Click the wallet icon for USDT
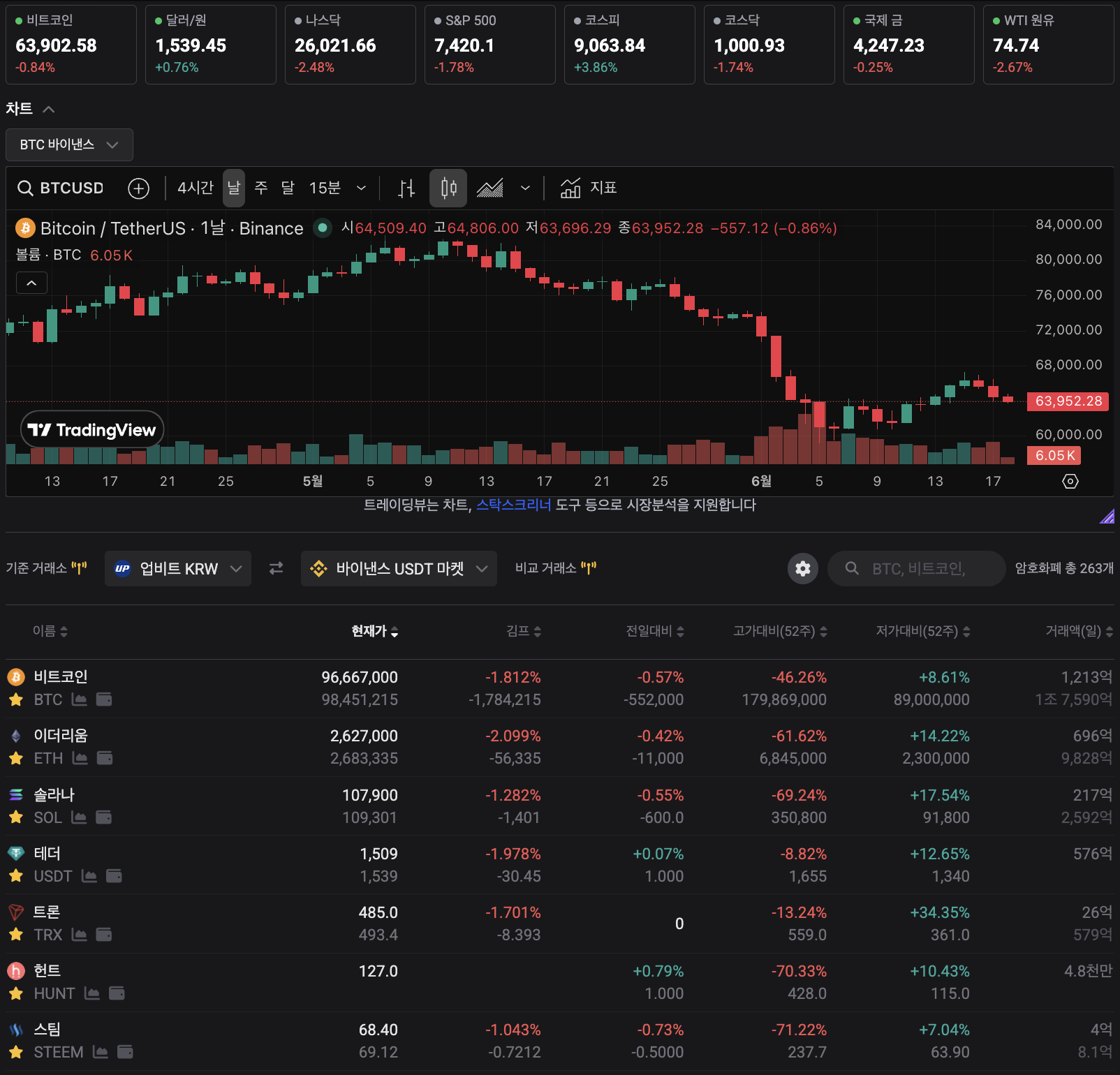This screenshot has height=1075, width=1120. coord(114,876)
